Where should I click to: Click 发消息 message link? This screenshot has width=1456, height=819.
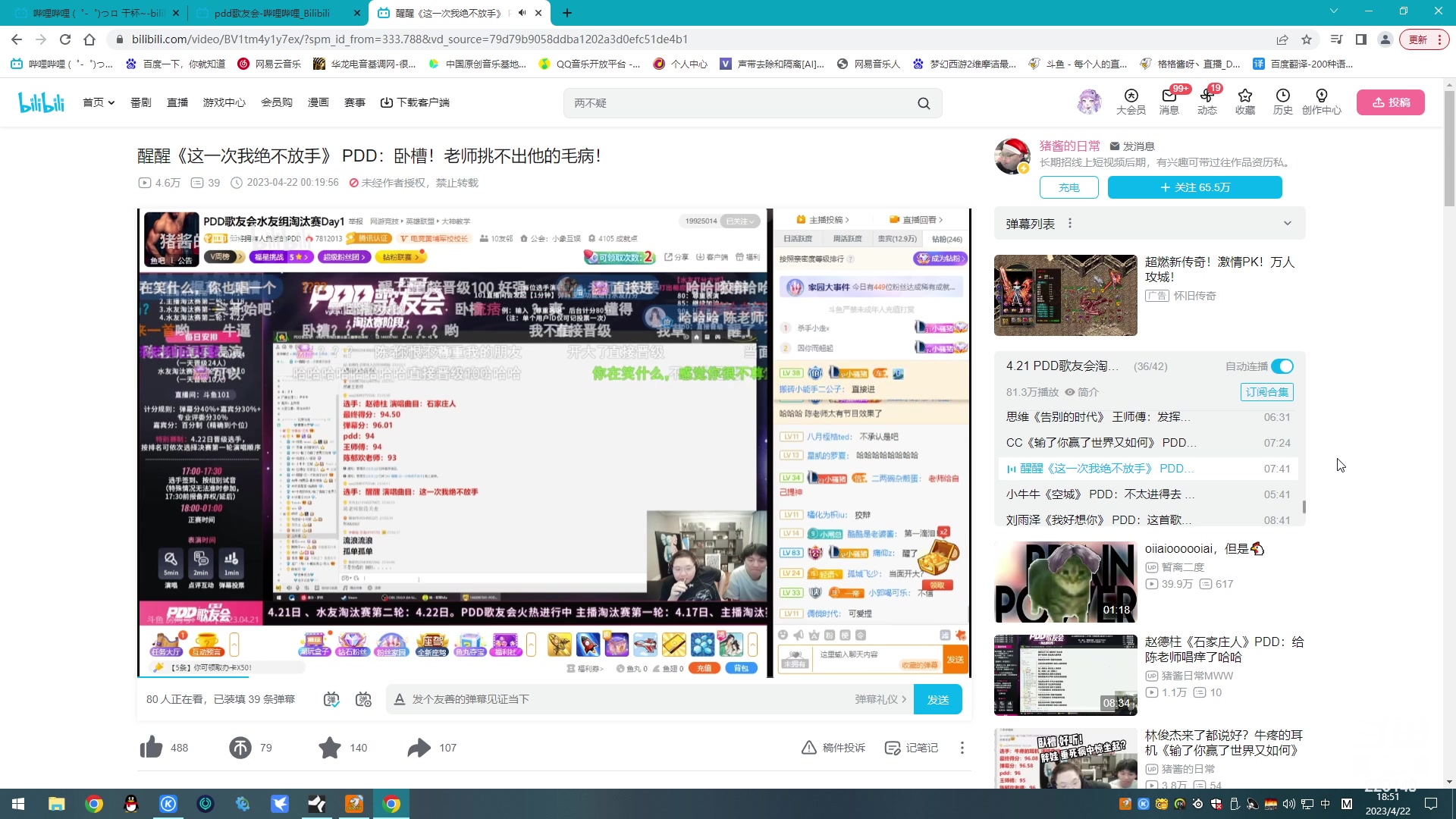pos(1132,146)
